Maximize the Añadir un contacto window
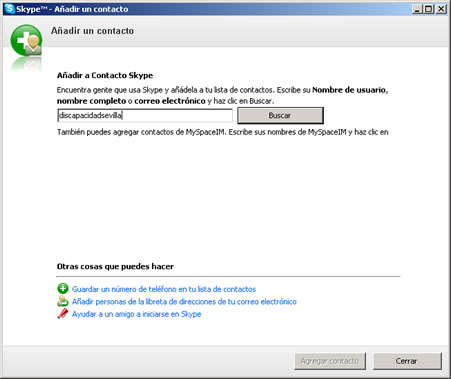The width and height of the screenshot is (451, 379). click(429, 9)
